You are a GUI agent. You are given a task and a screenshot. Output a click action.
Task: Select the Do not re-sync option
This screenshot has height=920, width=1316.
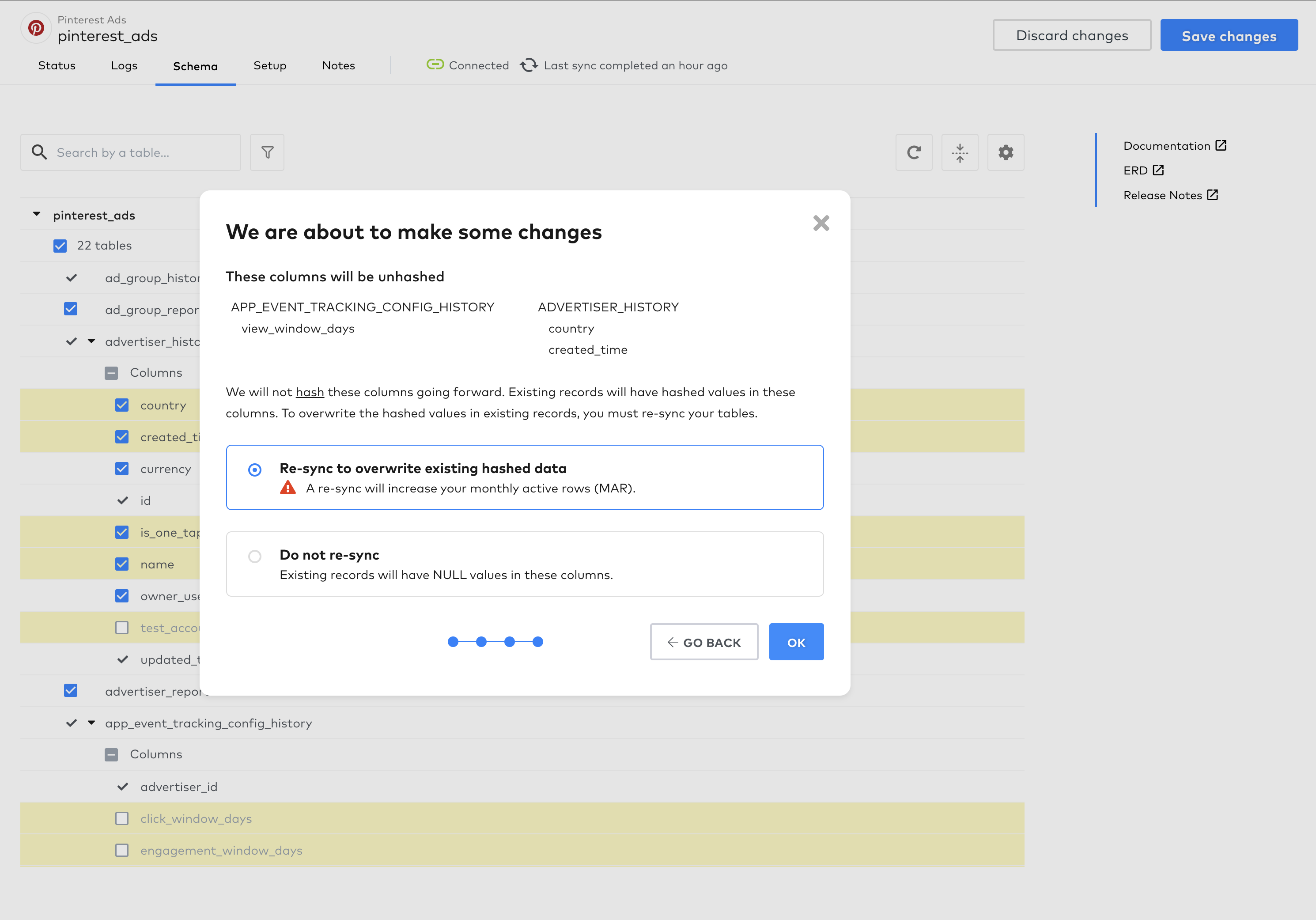254,557
